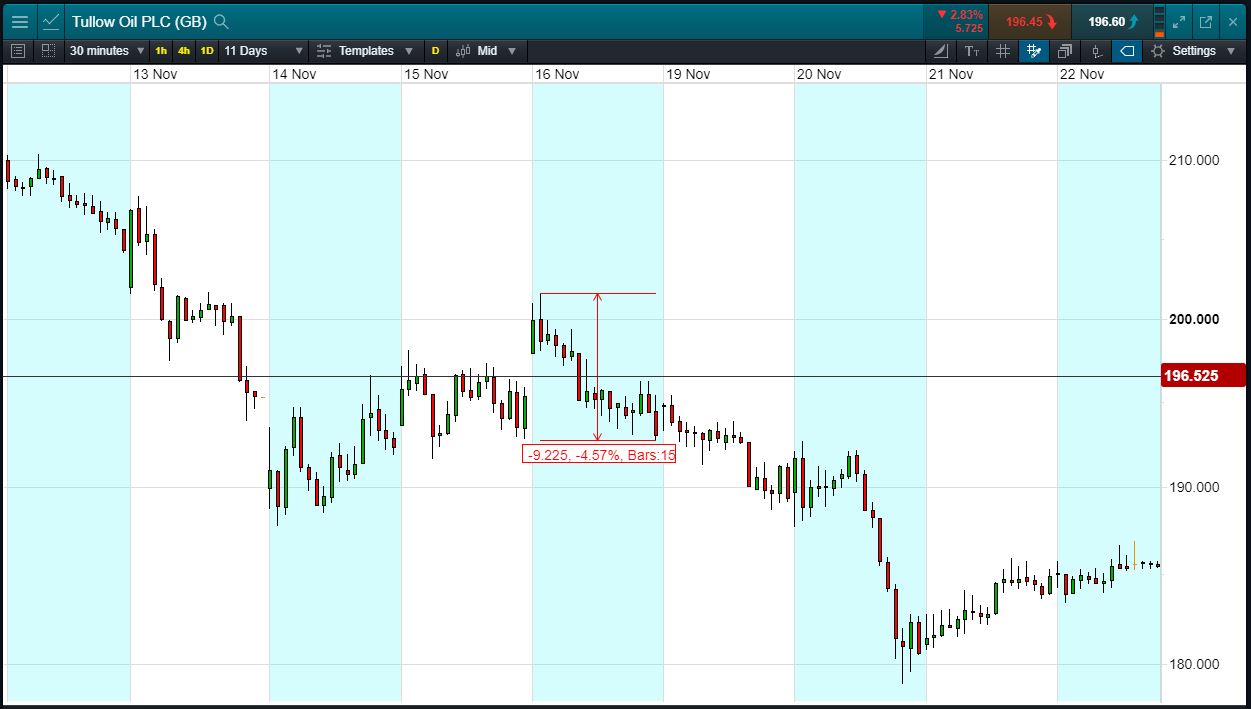The image size is (1251, 709).
Task: Expand chart to full screen
Action: tap(1180, 21)
